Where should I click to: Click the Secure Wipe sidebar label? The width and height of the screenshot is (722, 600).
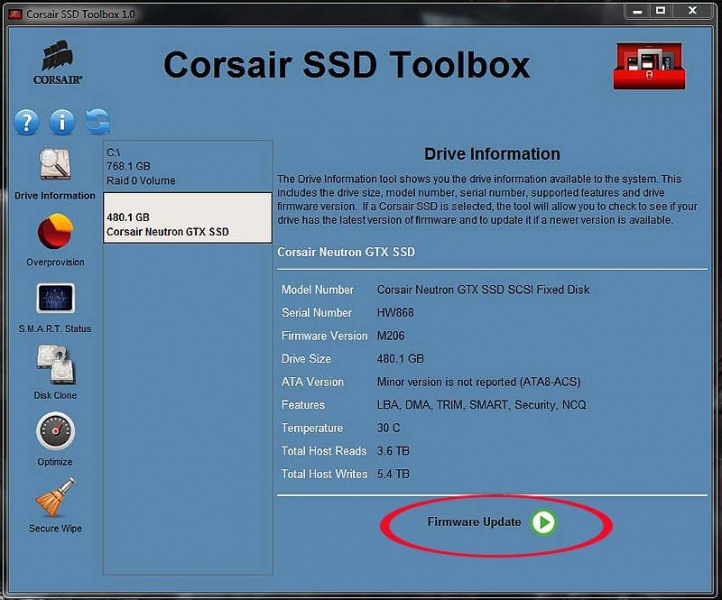(x=55, y=529)
